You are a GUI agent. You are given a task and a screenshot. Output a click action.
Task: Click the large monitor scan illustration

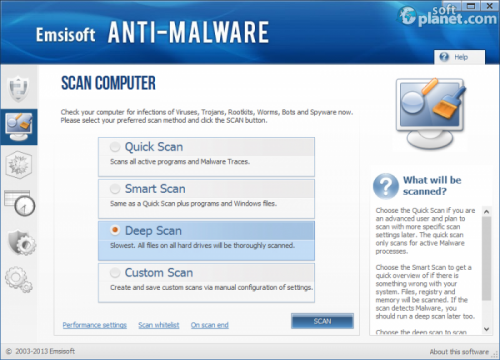[430, 114]
